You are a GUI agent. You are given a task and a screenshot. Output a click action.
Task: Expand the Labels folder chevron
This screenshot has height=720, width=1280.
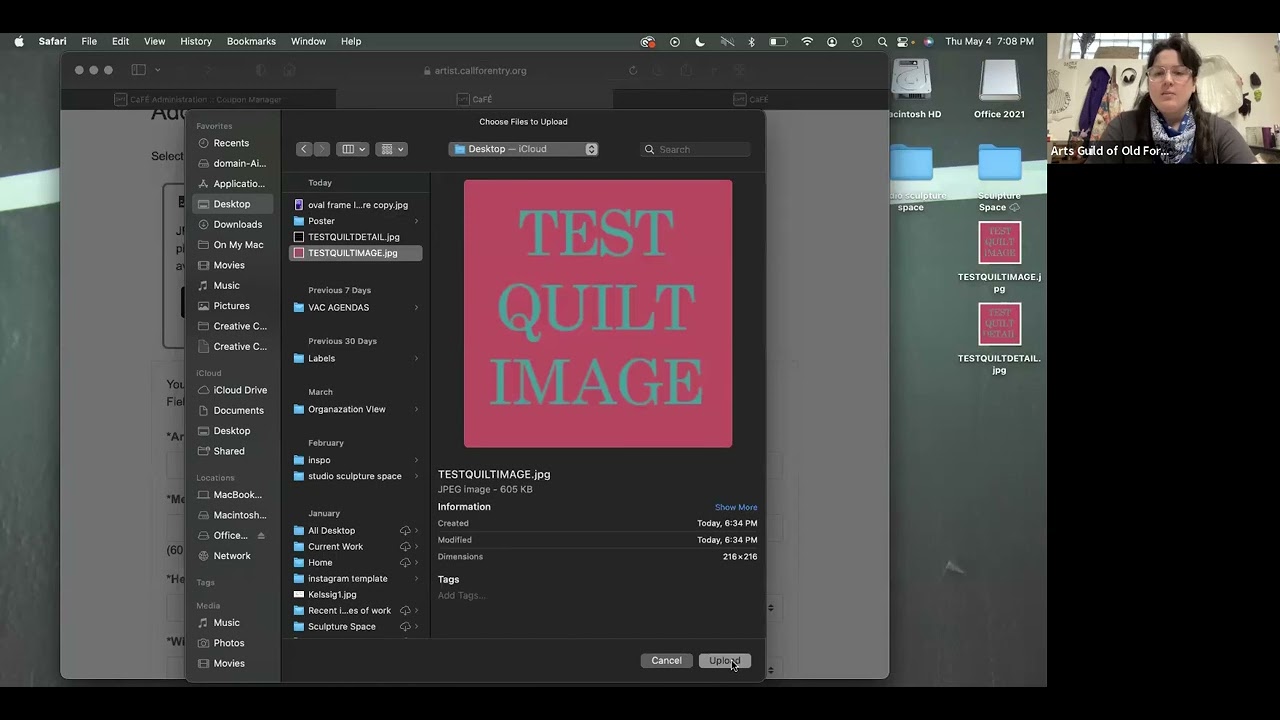point(416,358)
